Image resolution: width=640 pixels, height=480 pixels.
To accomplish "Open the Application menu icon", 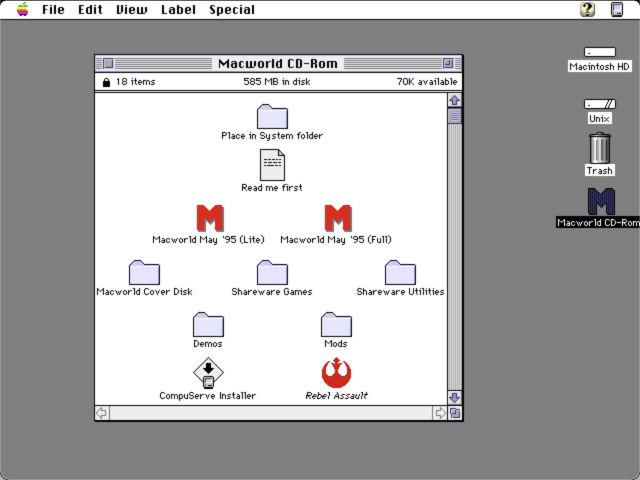I will [x=617, y=9].
